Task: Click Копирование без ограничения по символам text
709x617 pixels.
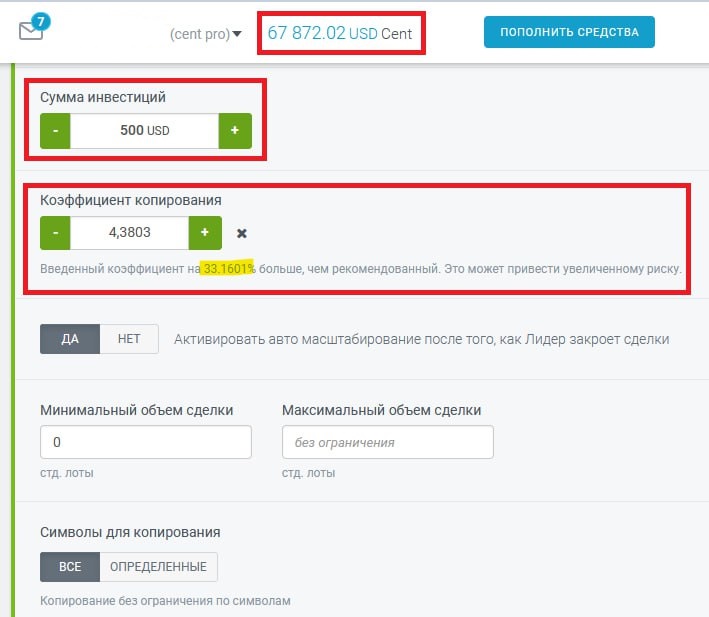Action: point(165,601)
